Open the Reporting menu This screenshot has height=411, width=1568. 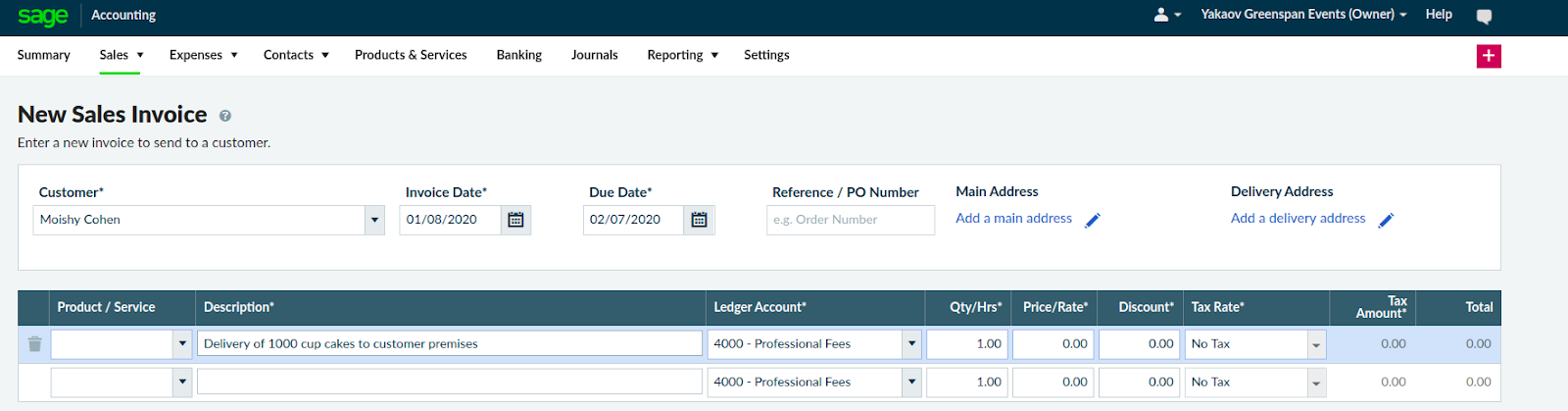[x=682, y=55]
